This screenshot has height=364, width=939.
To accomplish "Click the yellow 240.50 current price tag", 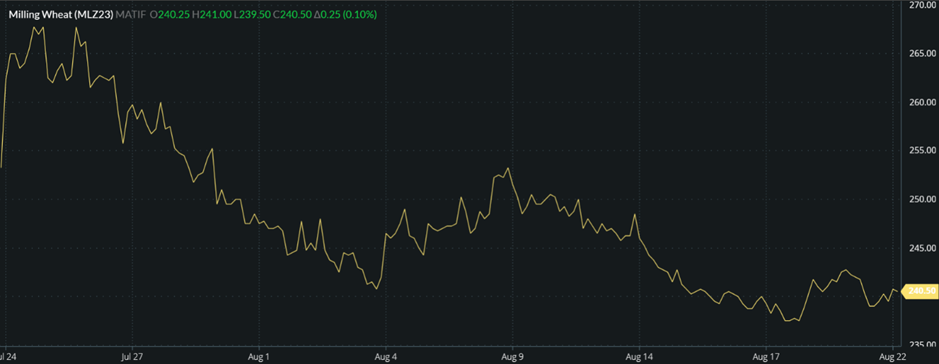I will coord(920,291).
